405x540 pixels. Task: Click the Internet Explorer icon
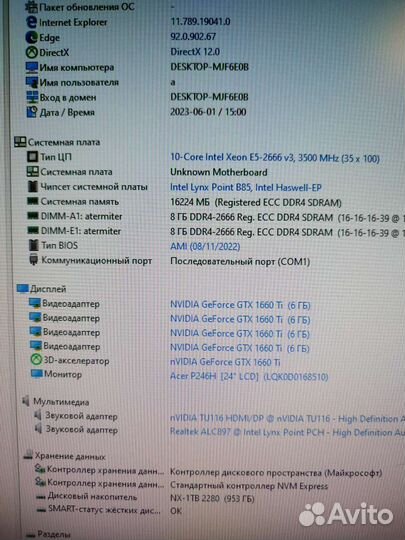31,22
